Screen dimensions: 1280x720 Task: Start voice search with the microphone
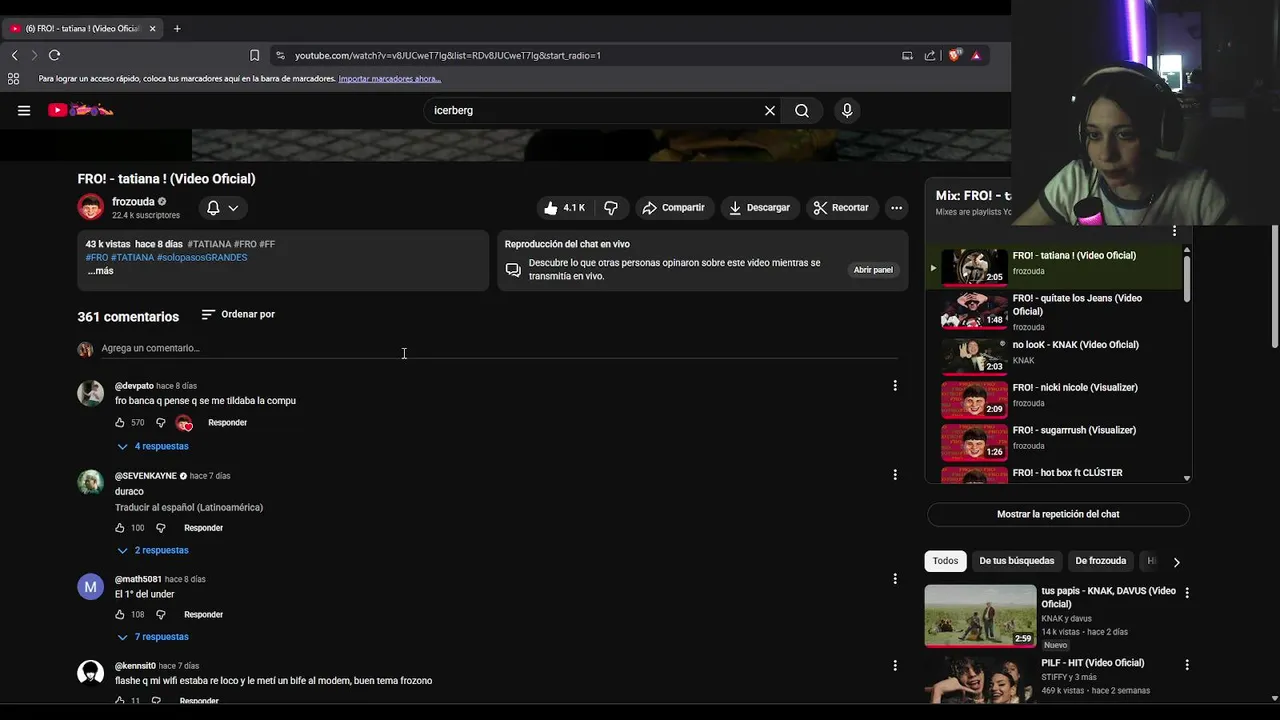point(847,111)
